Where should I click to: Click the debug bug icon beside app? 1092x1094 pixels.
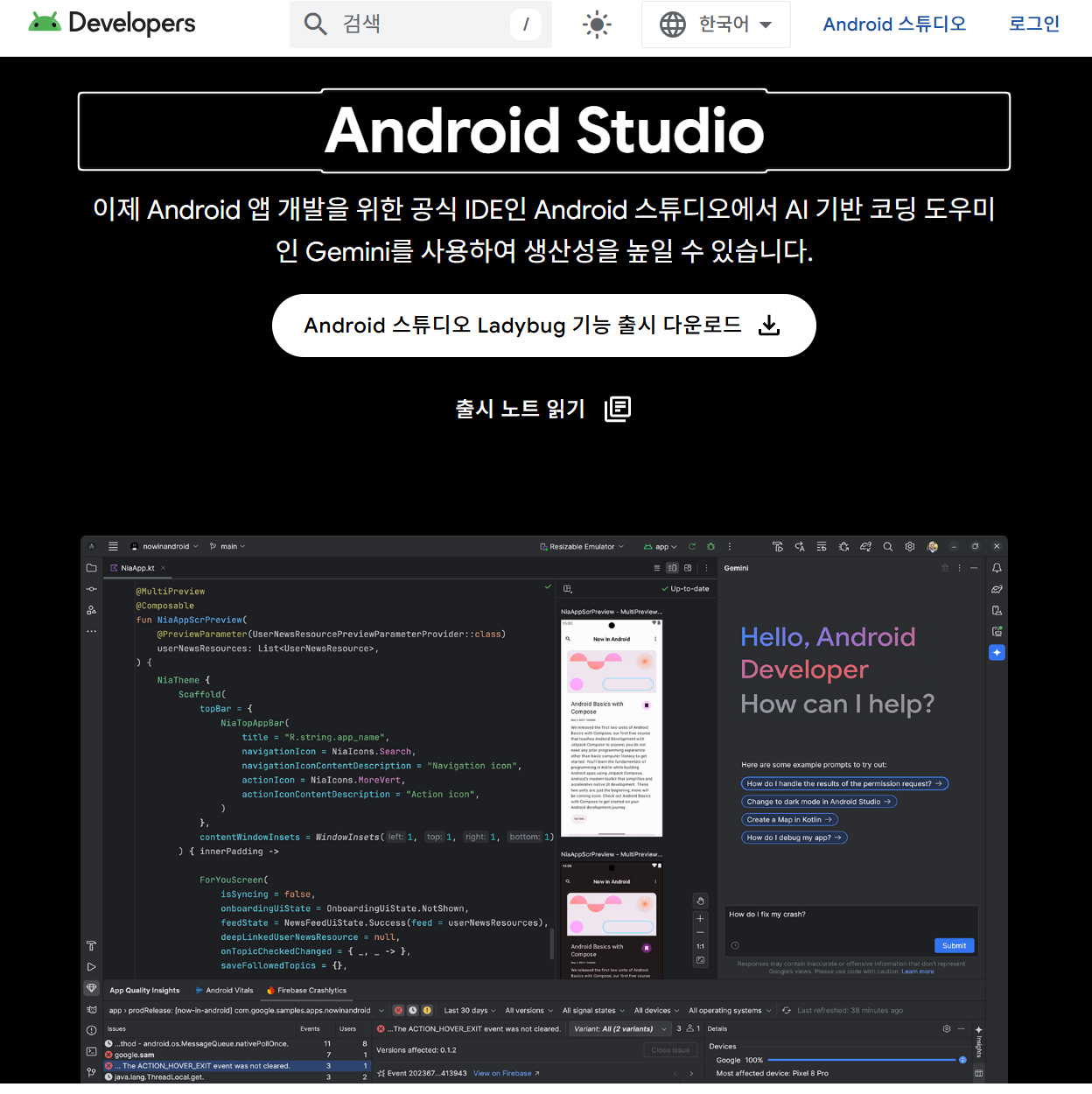tap(710, 546)
